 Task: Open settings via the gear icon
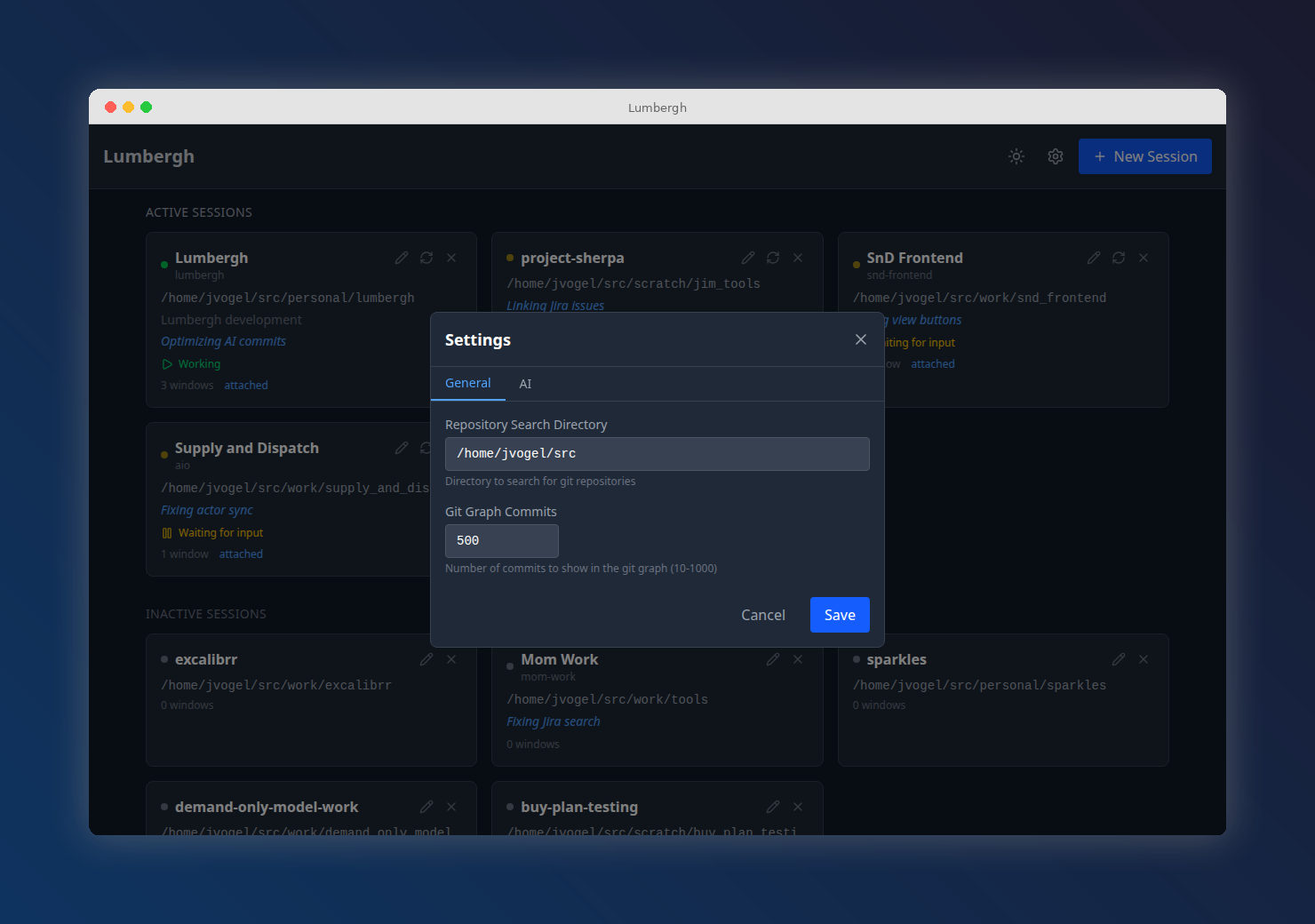tap(1055, 156)
